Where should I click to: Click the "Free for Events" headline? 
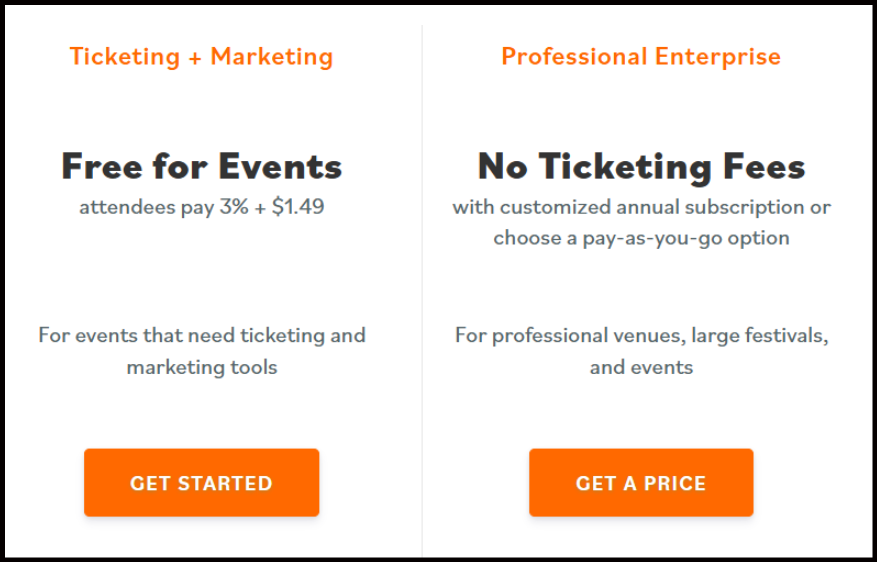(x=201, y=166)
